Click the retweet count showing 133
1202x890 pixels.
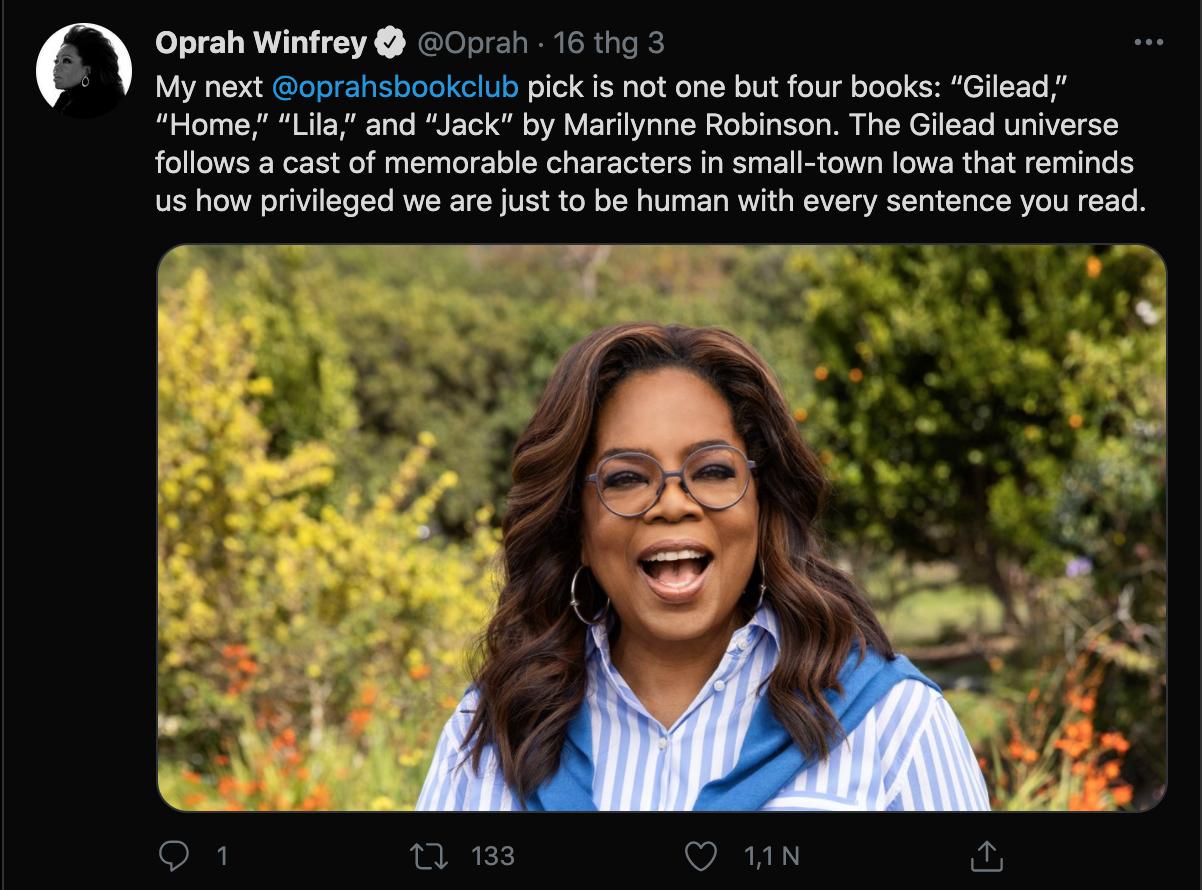(490, 857)
